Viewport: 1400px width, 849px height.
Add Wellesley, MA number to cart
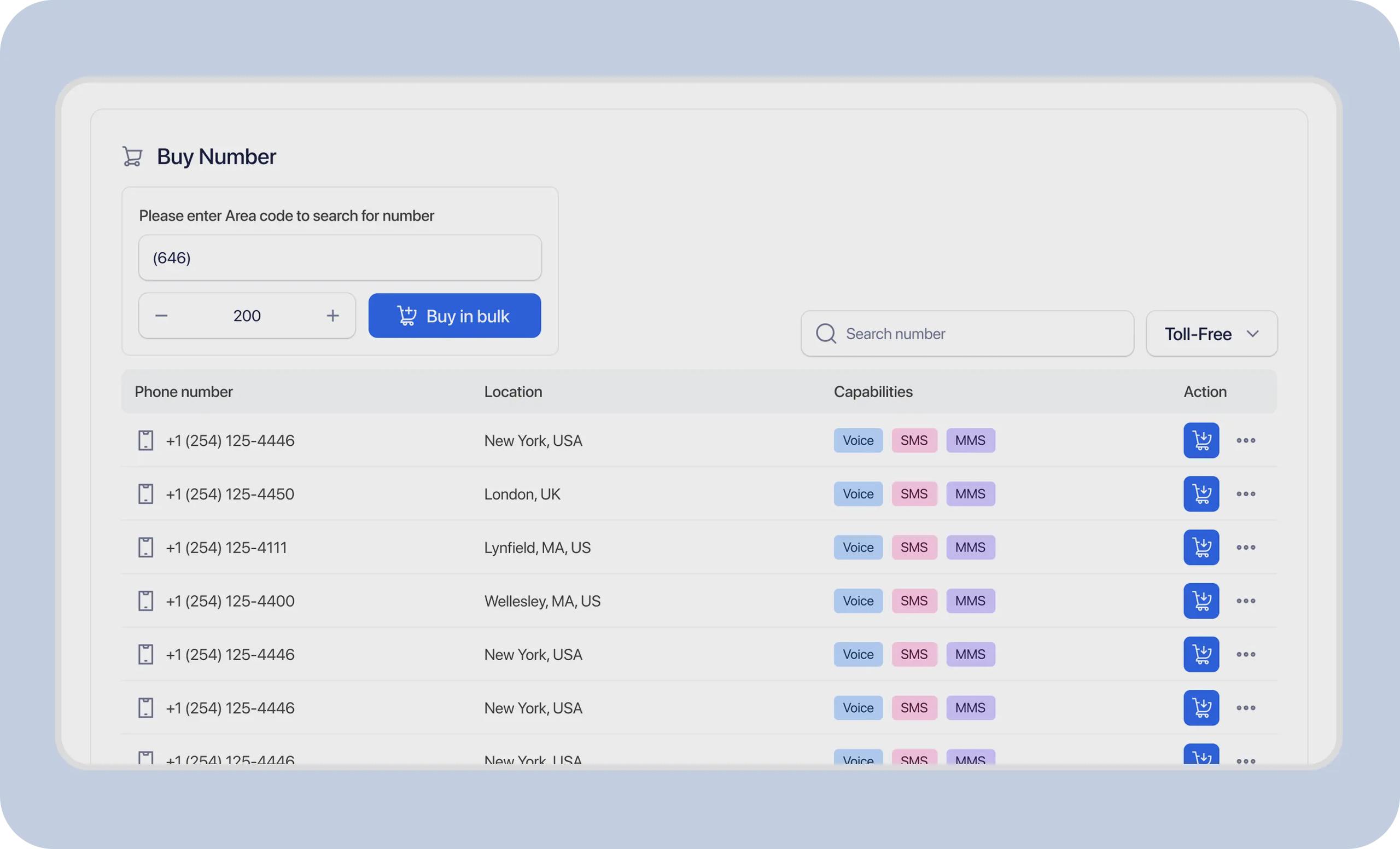[1200, 601]
